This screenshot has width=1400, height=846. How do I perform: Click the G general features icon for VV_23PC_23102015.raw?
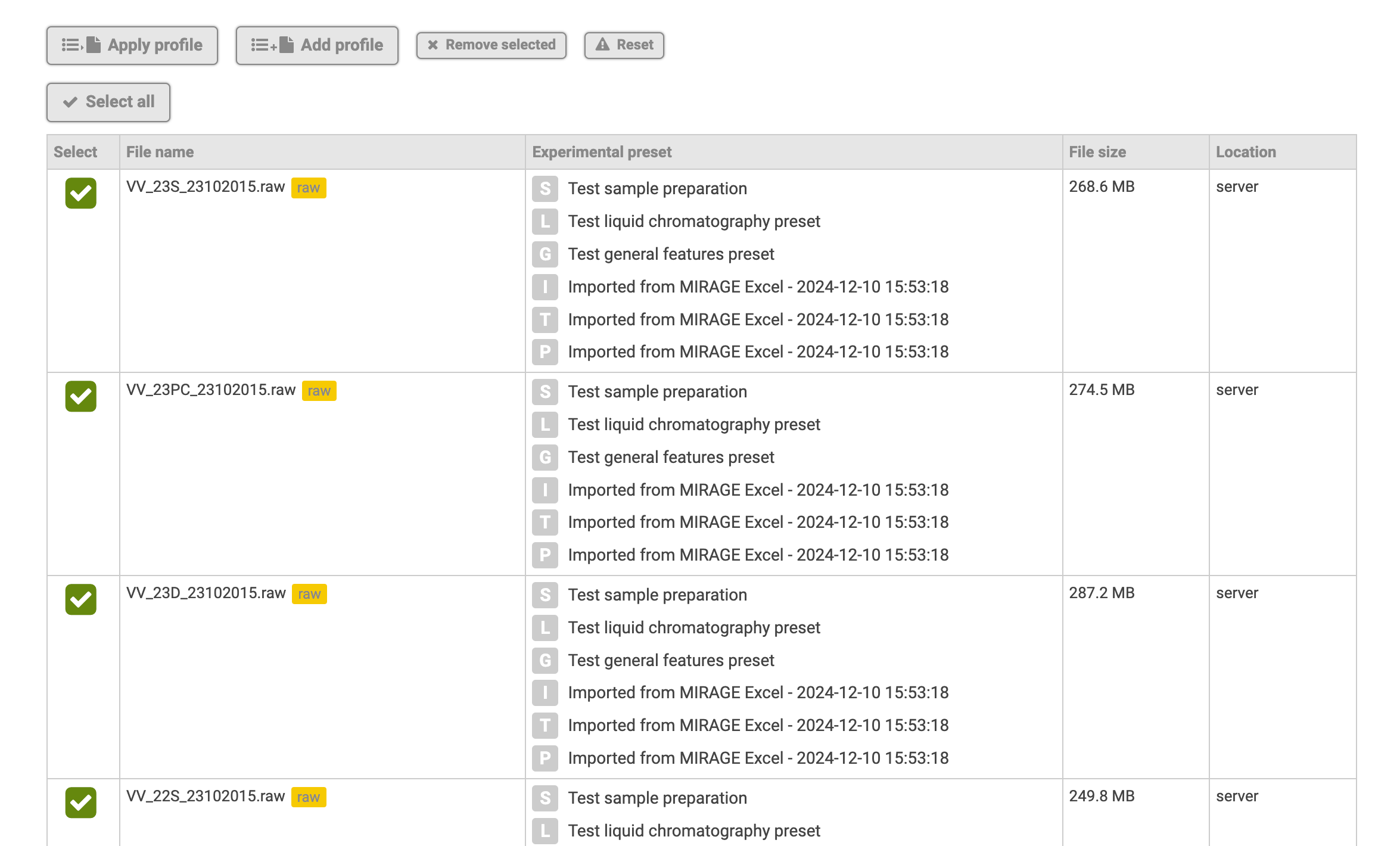click(545, 458)
